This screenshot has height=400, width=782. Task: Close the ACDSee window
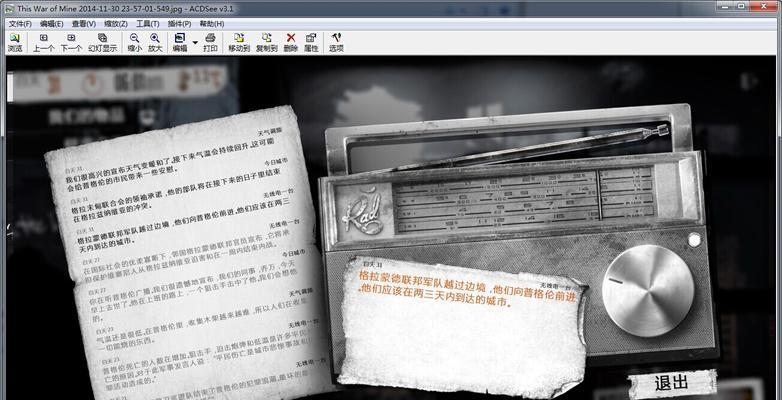tap(763, 5)
